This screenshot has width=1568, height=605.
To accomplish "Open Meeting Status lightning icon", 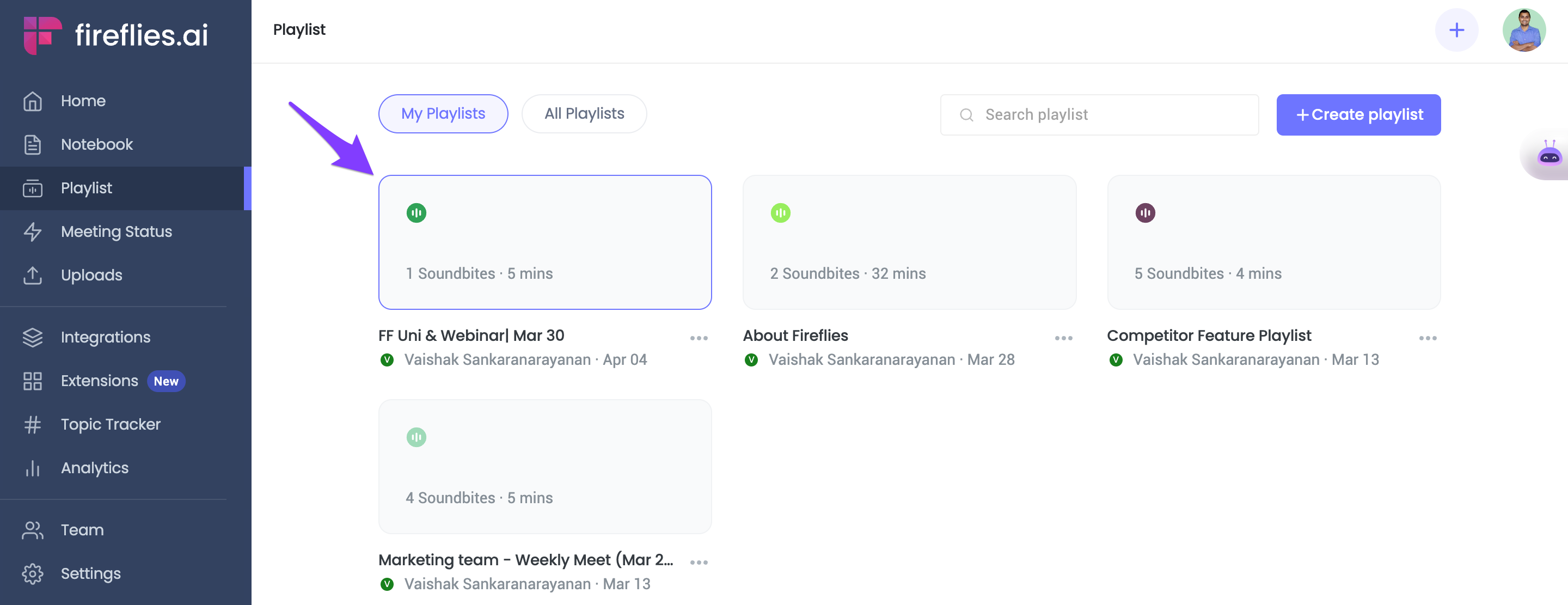I will click(32, 231).
